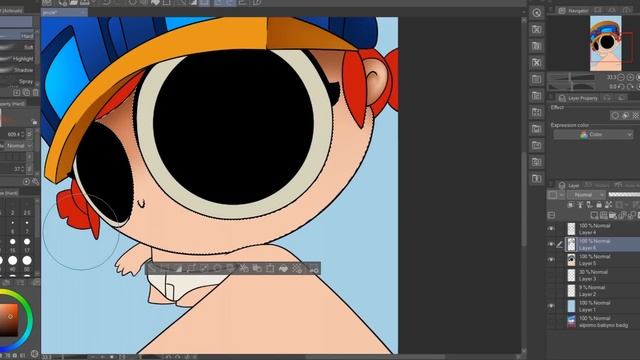
Task: Switch to the Navigator tab
Action: tap(574, 11)
